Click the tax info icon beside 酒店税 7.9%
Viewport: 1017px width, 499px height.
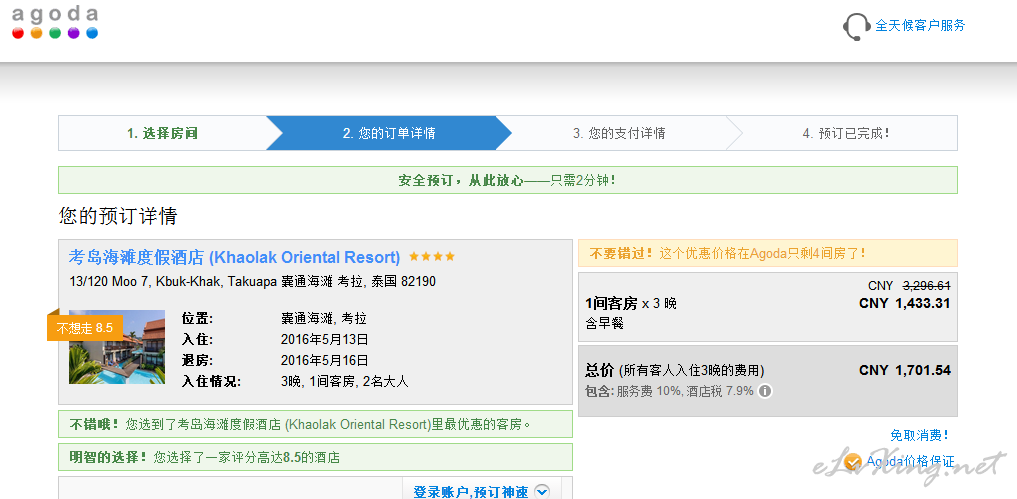click(765, 391)
